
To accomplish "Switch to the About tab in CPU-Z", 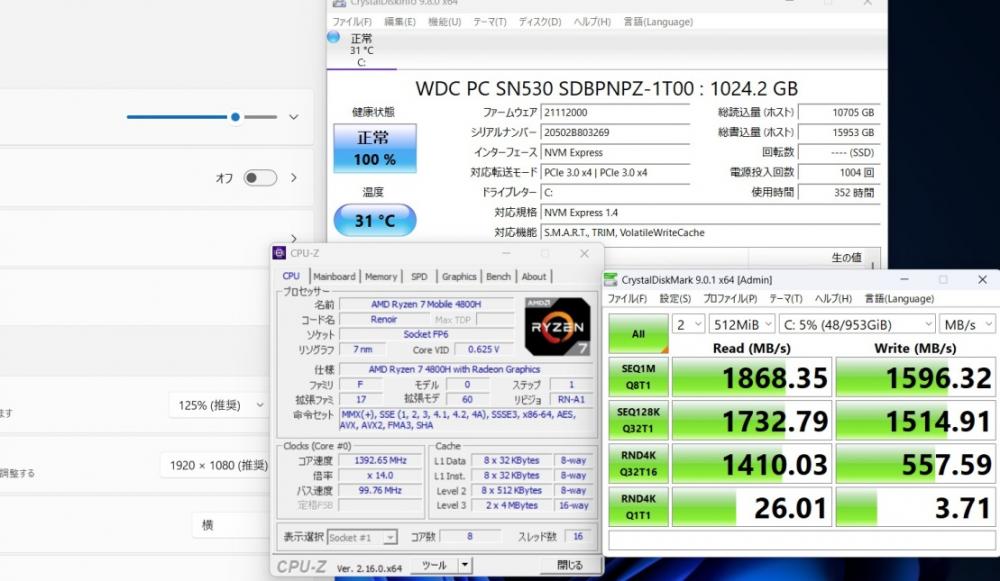I will pyautogui.click(x=534, y=276).
